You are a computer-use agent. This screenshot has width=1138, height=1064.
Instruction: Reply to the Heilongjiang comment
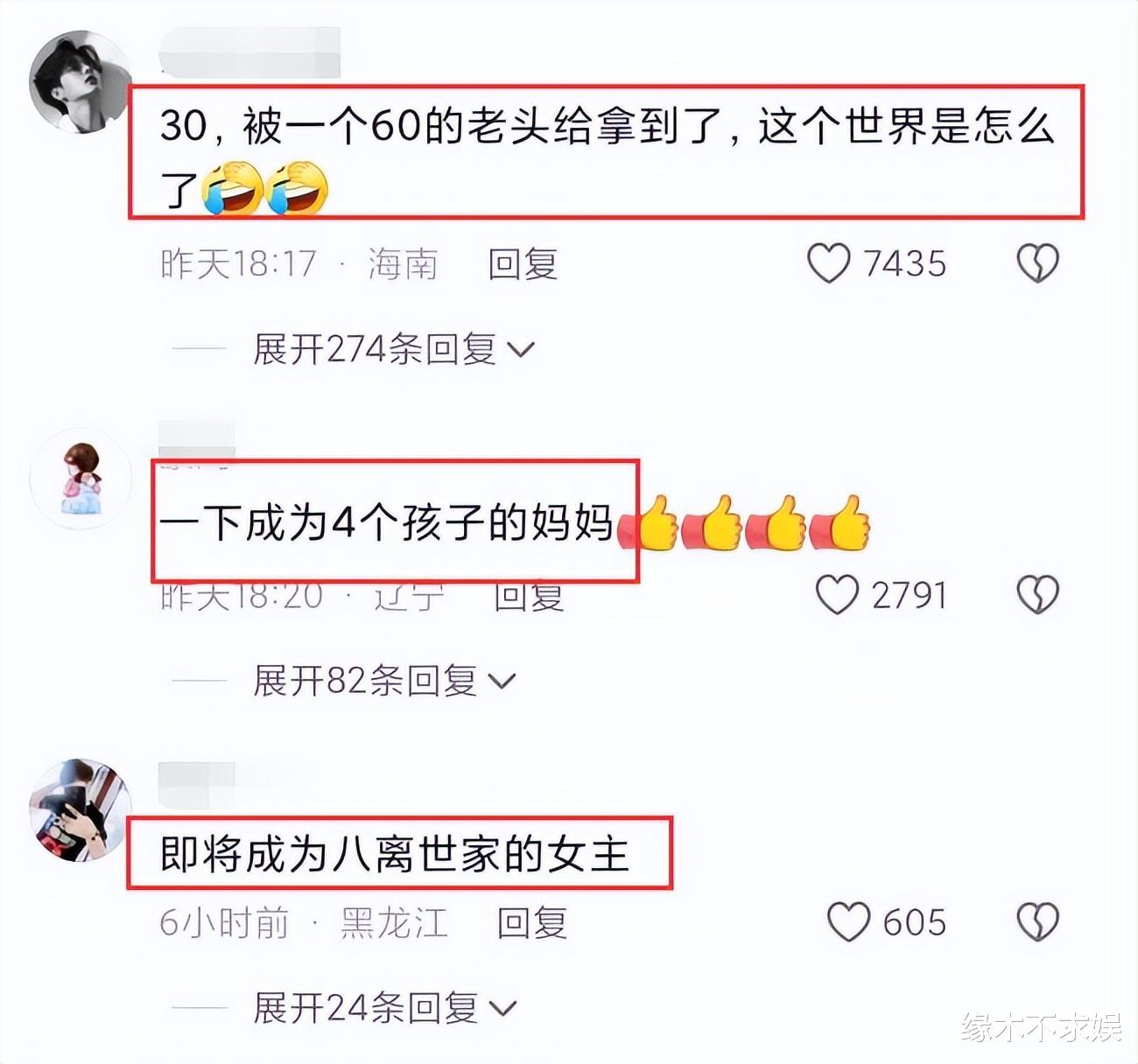pos(532,923)
